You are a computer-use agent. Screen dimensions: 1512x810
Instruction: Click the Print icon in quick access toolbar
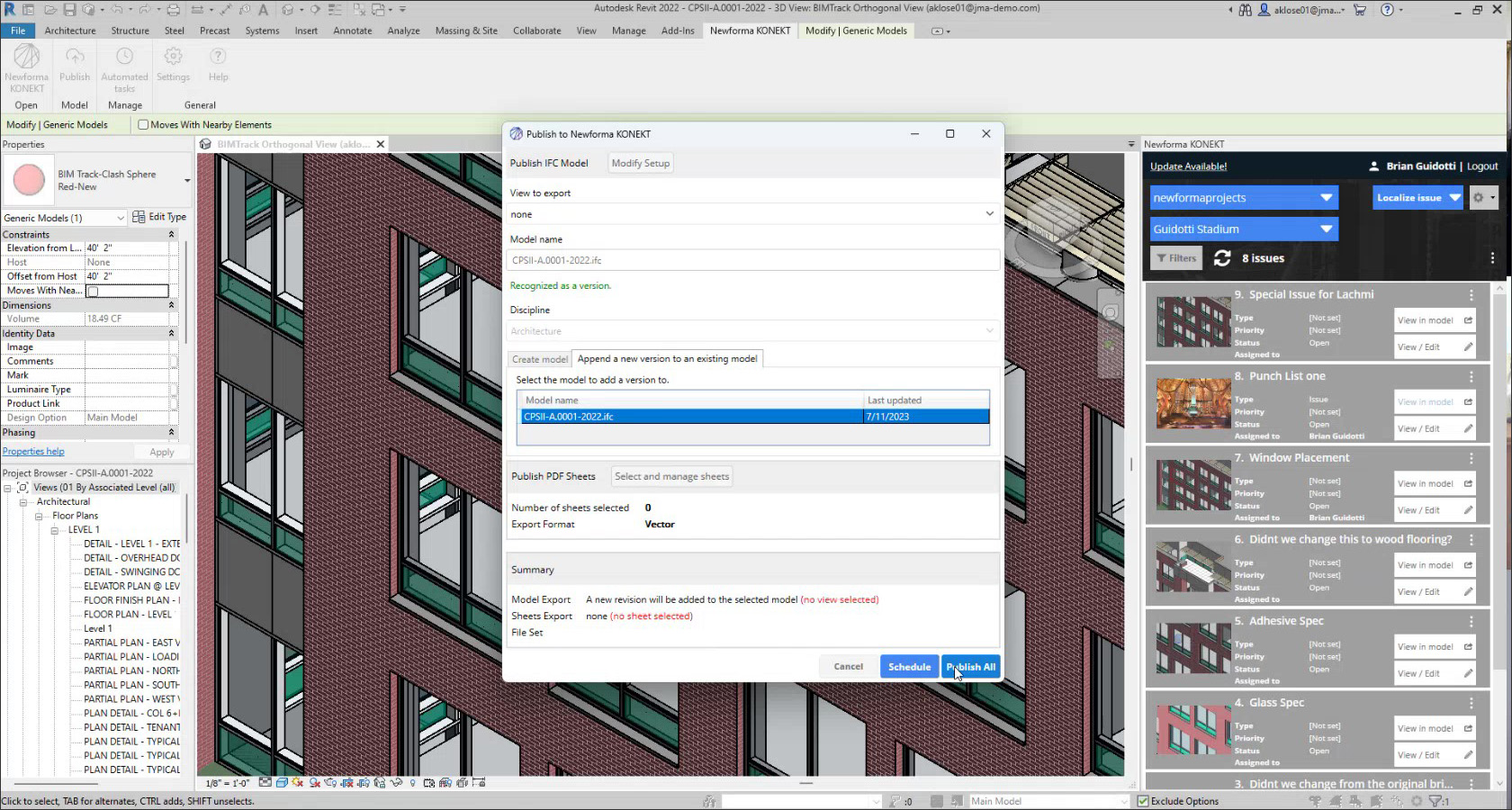click(x=174, y=10)
